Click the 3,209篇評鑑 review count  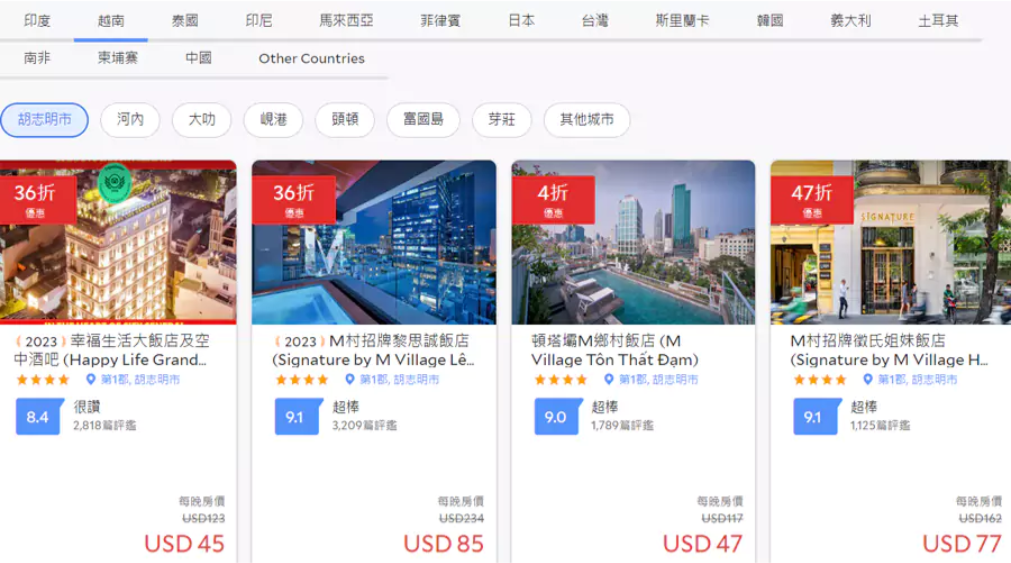coord(364,426)
